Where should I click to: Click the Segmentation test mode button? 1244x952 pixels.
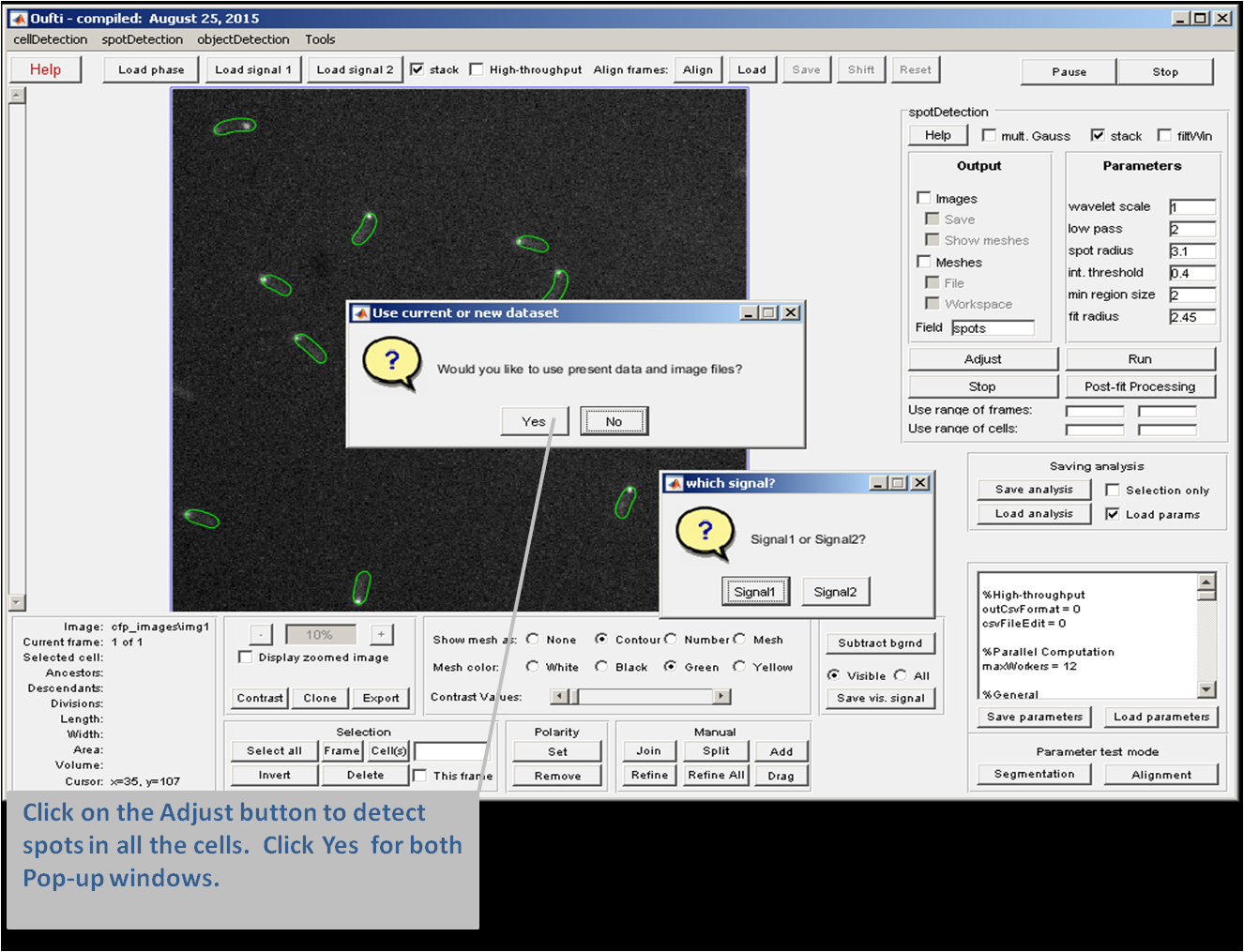point(1035,774)
